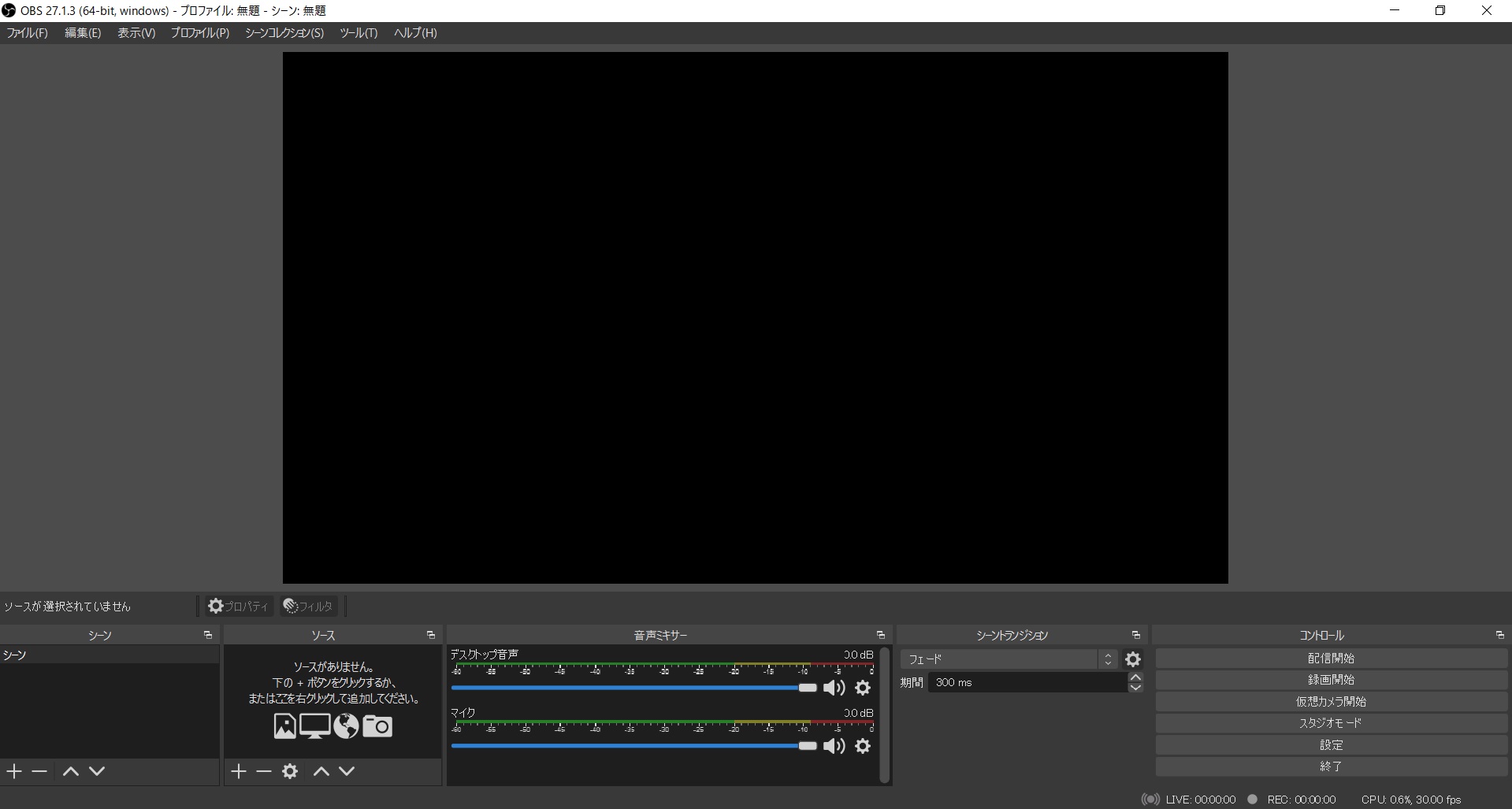Open the ファイル(F) menu

pyautogui.click(x=28, y=33)
